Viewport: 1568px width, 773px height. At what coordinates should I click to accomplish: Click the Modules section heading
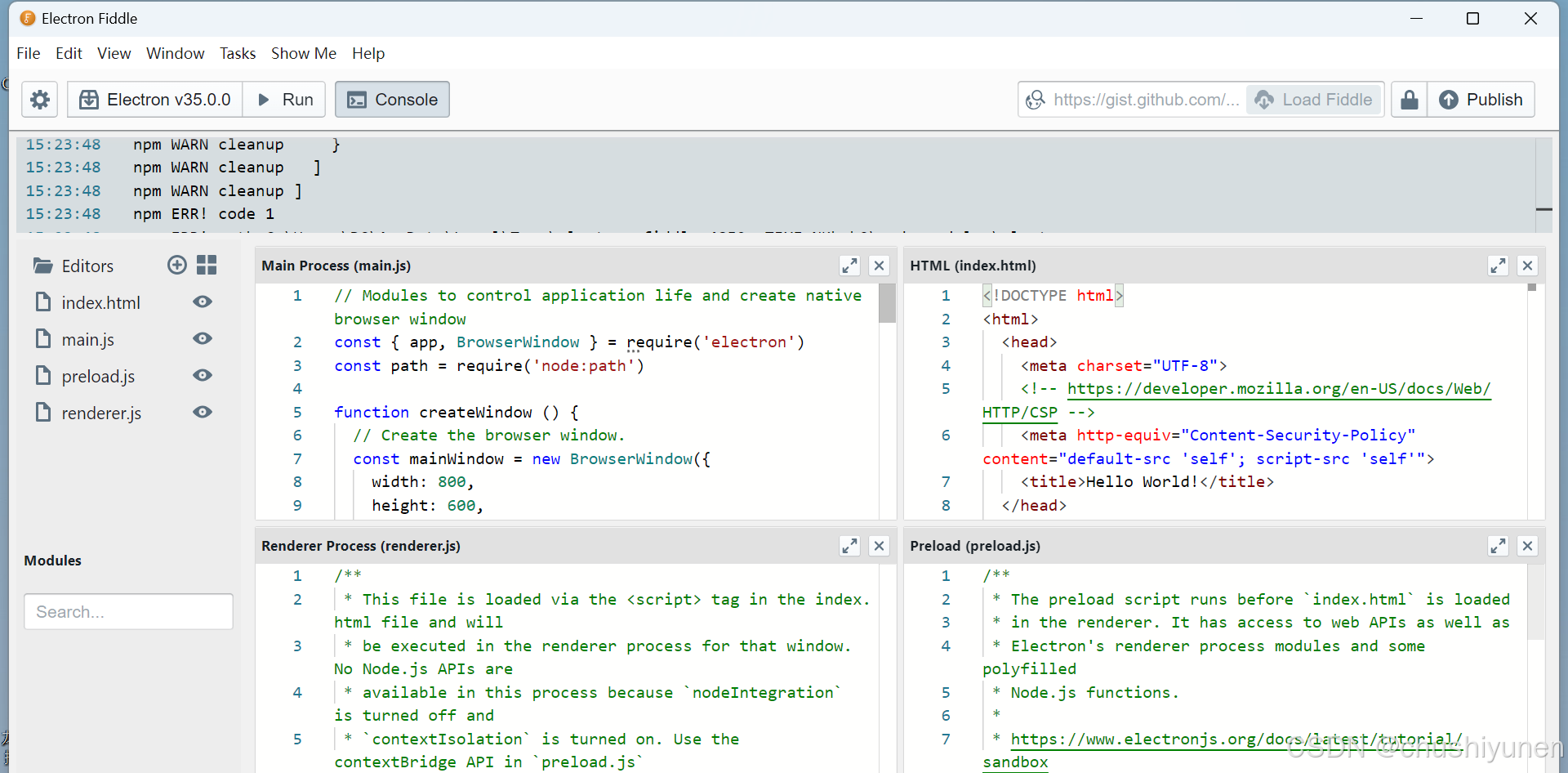53,561
